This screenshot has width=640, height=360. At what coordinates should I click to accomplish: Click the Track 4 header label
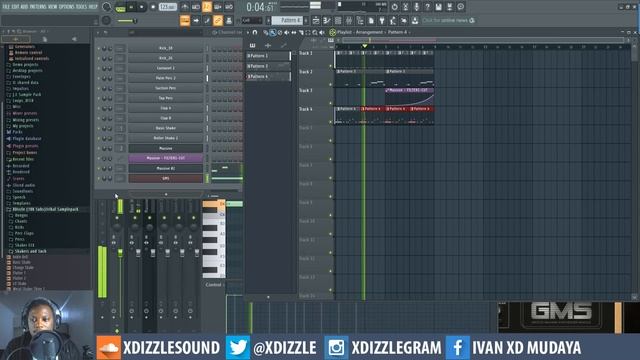click(306, 109)
